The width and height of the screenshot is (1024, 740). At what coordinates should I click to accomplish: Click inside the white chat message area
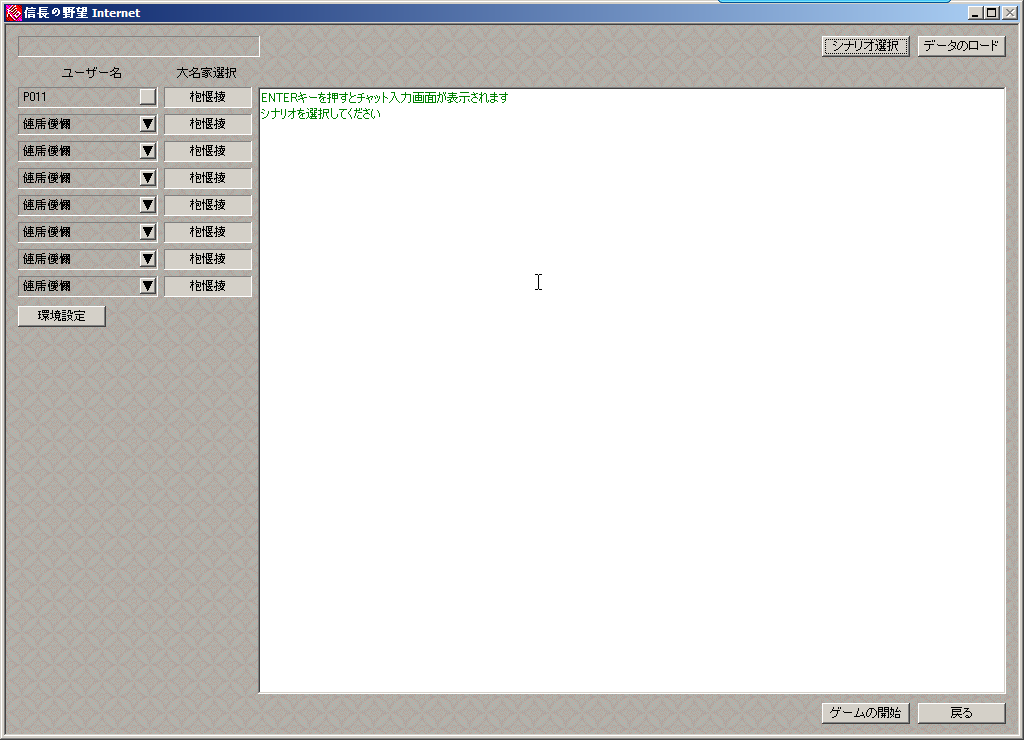coord(632,400)
